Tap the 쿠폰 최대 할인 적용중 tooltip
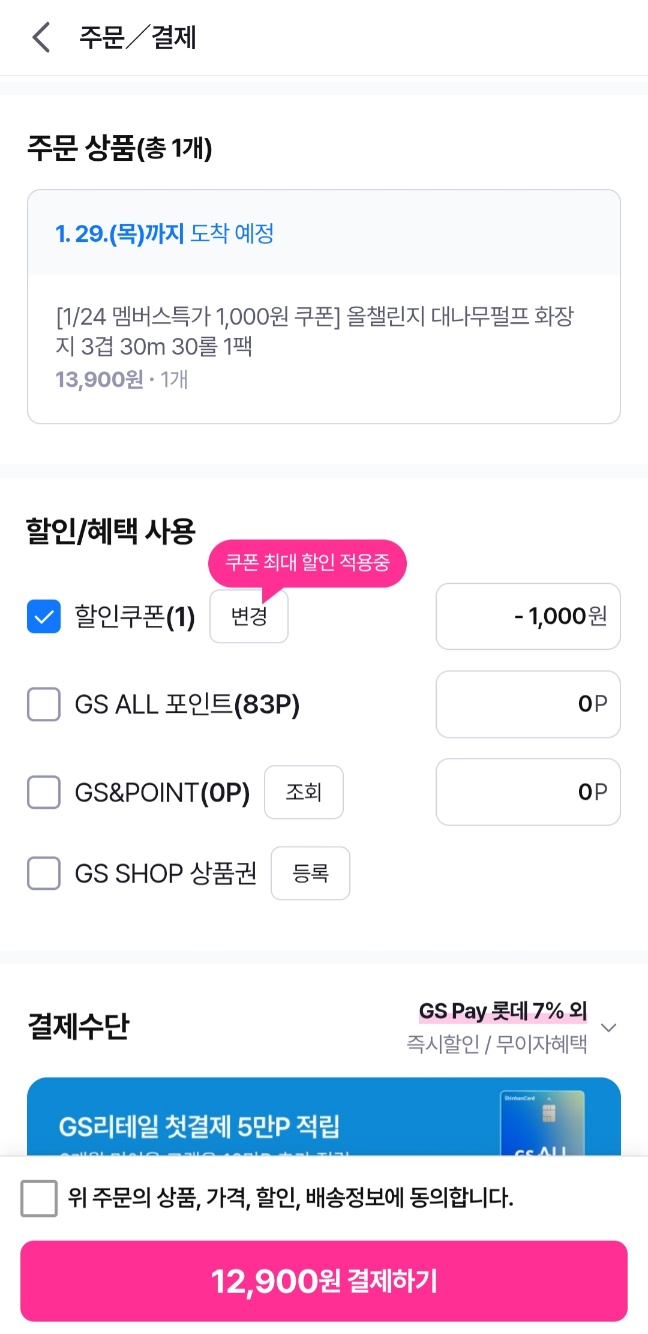Viewport: 648px width, 1334px height. [307, 565]
